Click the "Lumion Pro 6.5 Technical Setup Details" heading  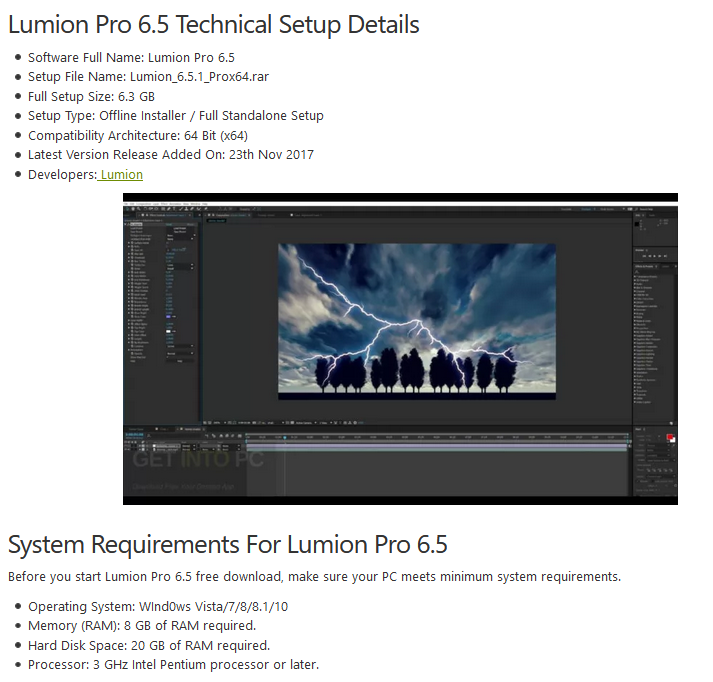coord(214,25)
